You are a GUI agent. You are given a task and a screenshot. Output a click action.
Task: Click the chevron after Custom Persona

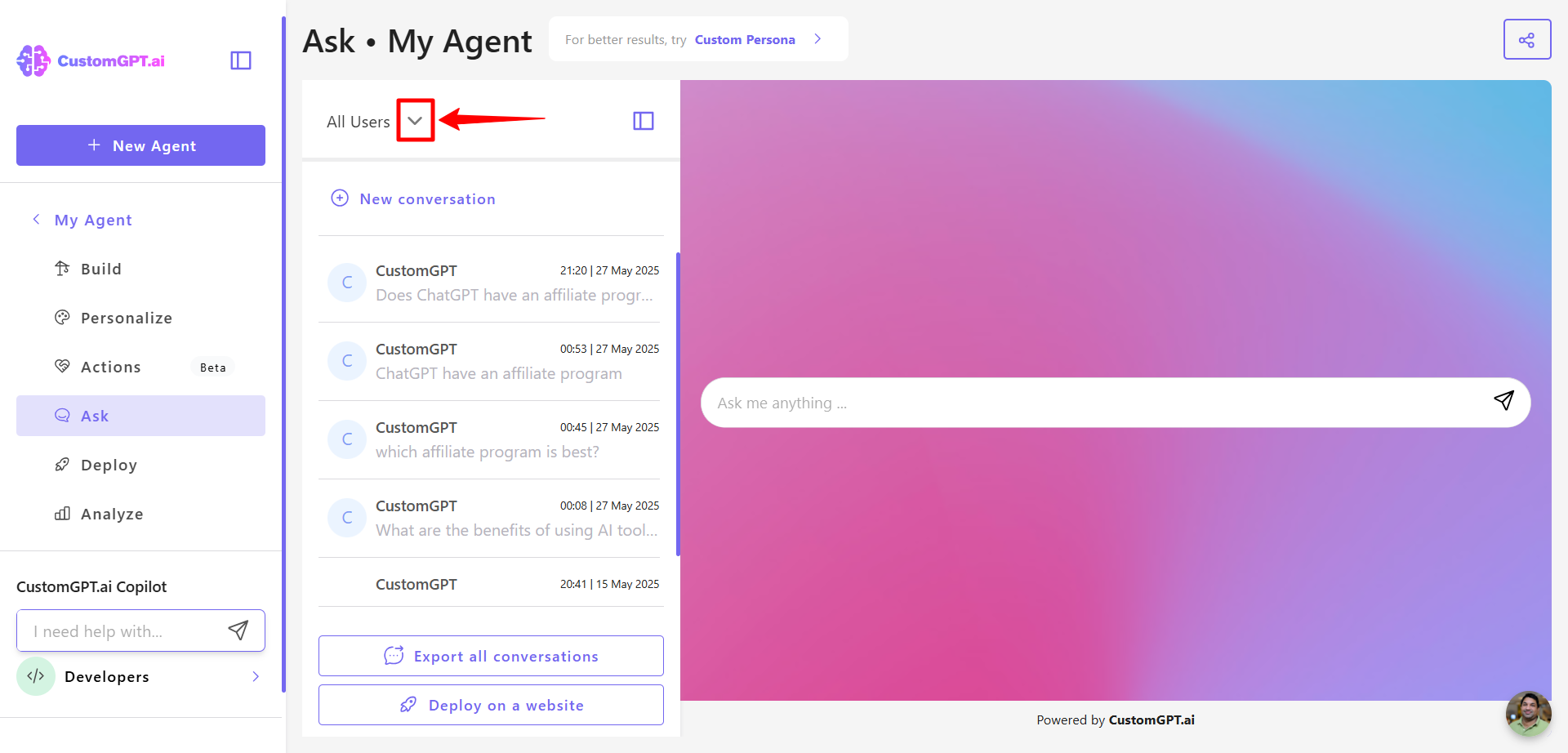(x=817, y=39)
